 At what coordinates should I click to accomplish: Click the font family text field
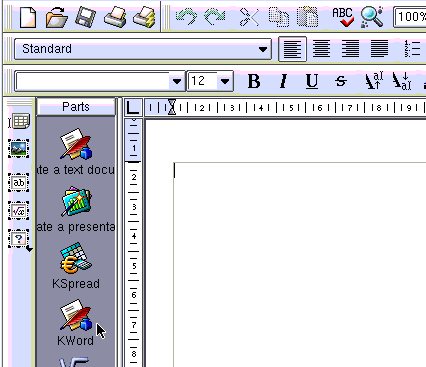[x=92, y=81]
